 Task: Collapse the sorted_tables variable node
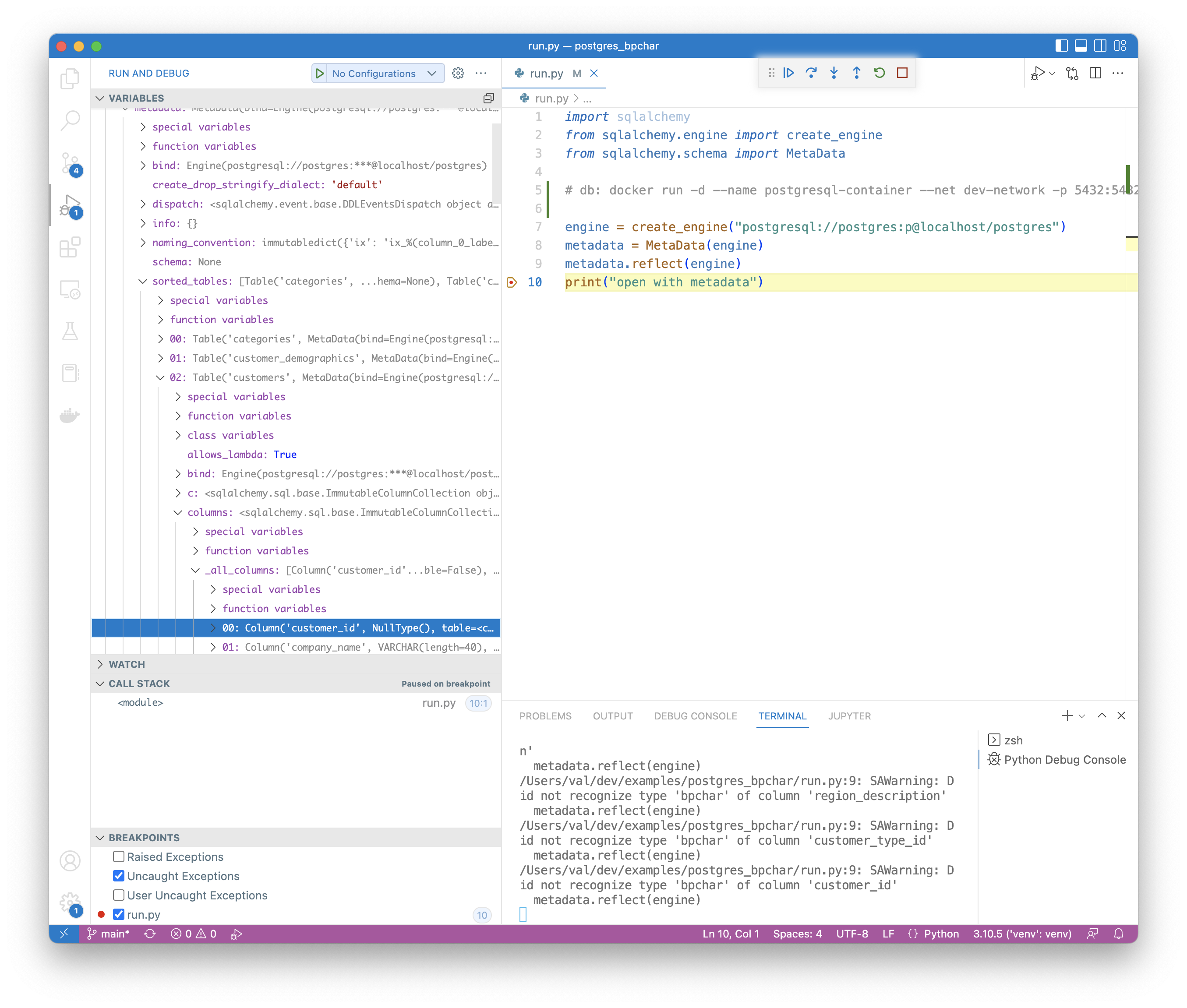pyautogui.click(x=142, y=281)
